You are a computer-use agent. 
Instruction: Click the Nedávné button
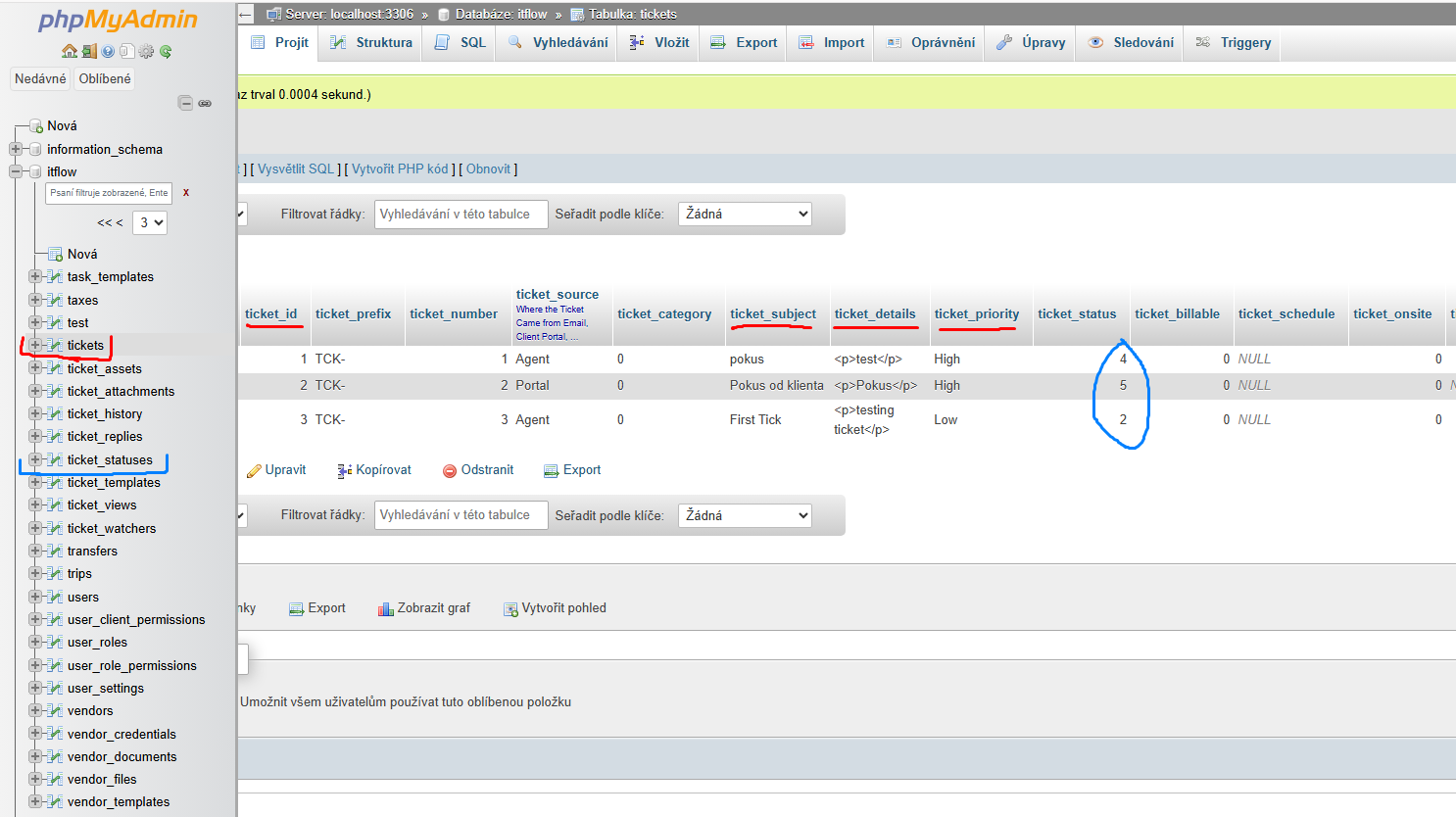(x=40, y=78)
